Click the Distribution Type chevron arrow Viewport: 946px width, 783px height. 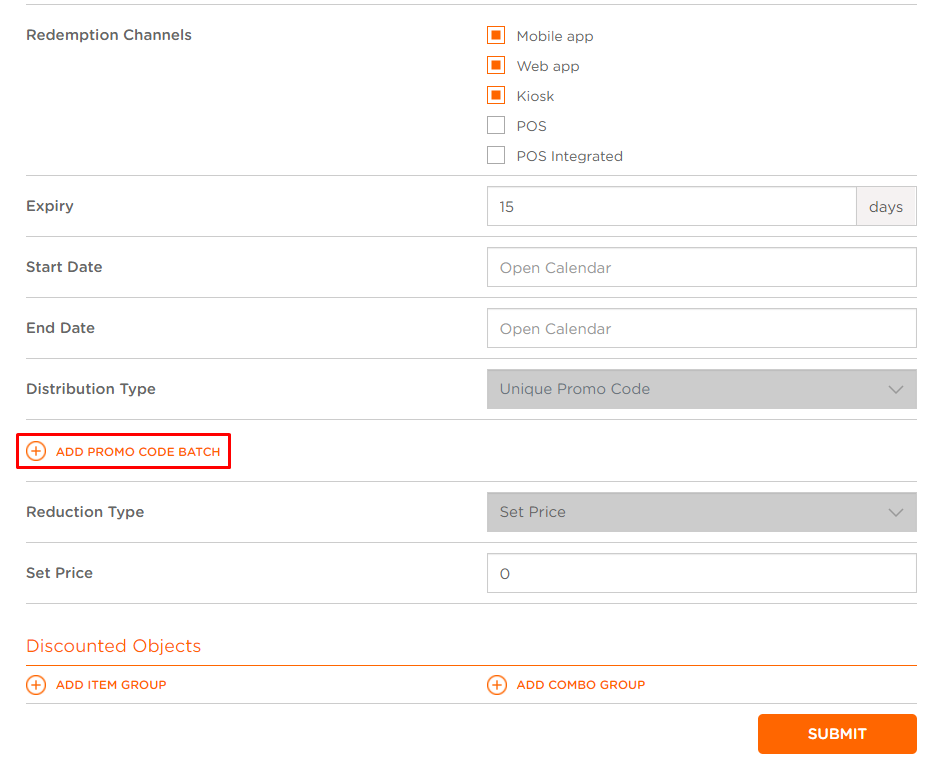pos(896,390)
